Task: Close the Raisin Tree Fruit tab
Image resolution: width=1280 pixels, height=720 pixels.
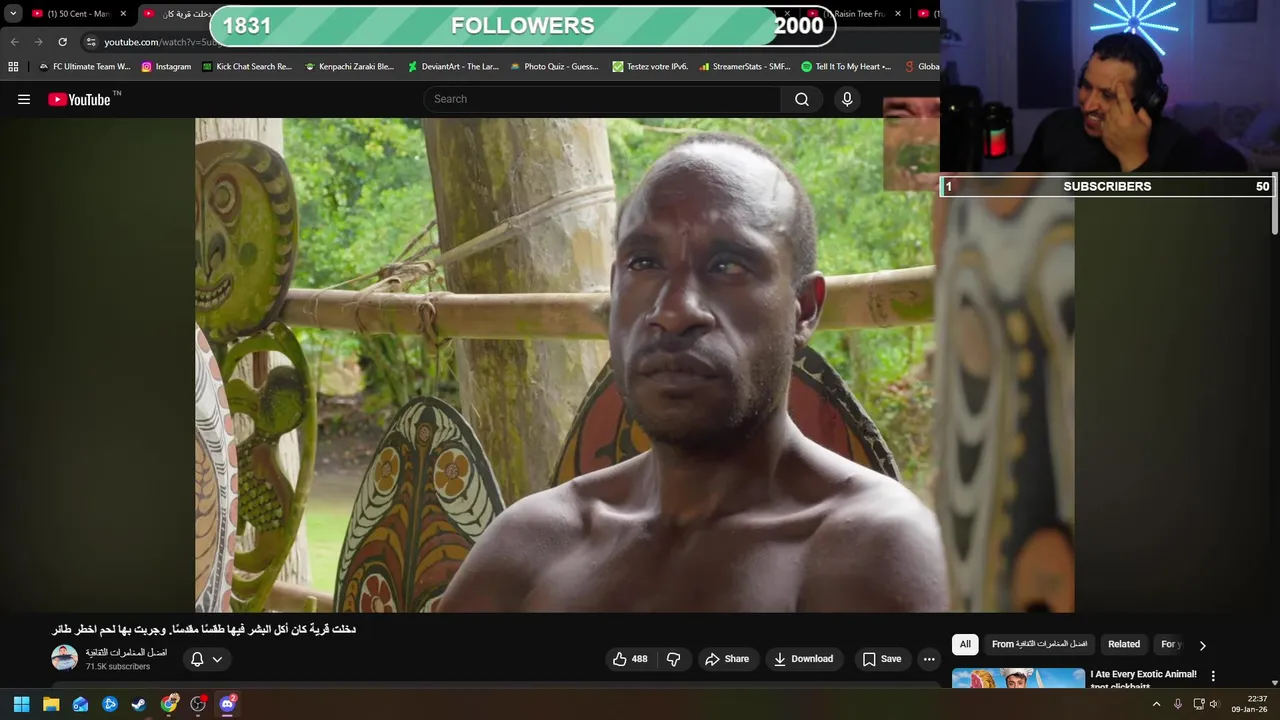Action: click(897, 14)
